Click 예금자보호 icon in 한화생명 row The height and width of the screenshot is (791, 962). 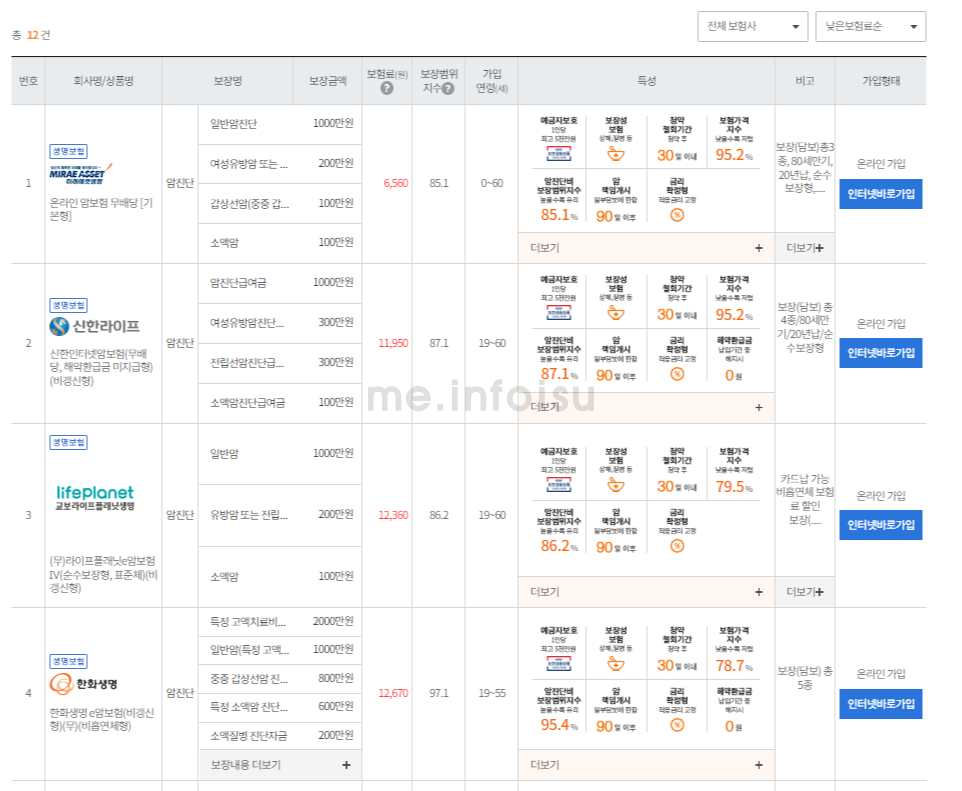point(559,664)
